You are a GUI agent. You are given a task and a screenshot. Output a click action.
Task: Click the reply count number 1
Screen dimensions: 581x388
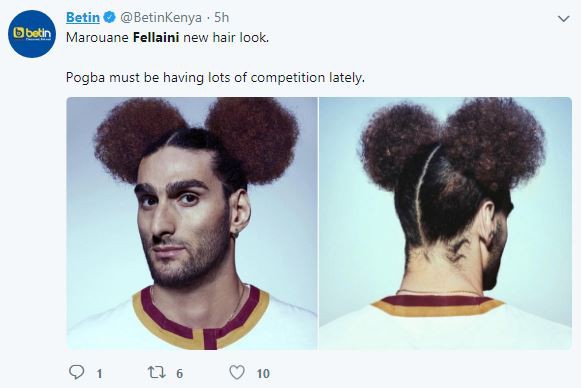point(99,374)
